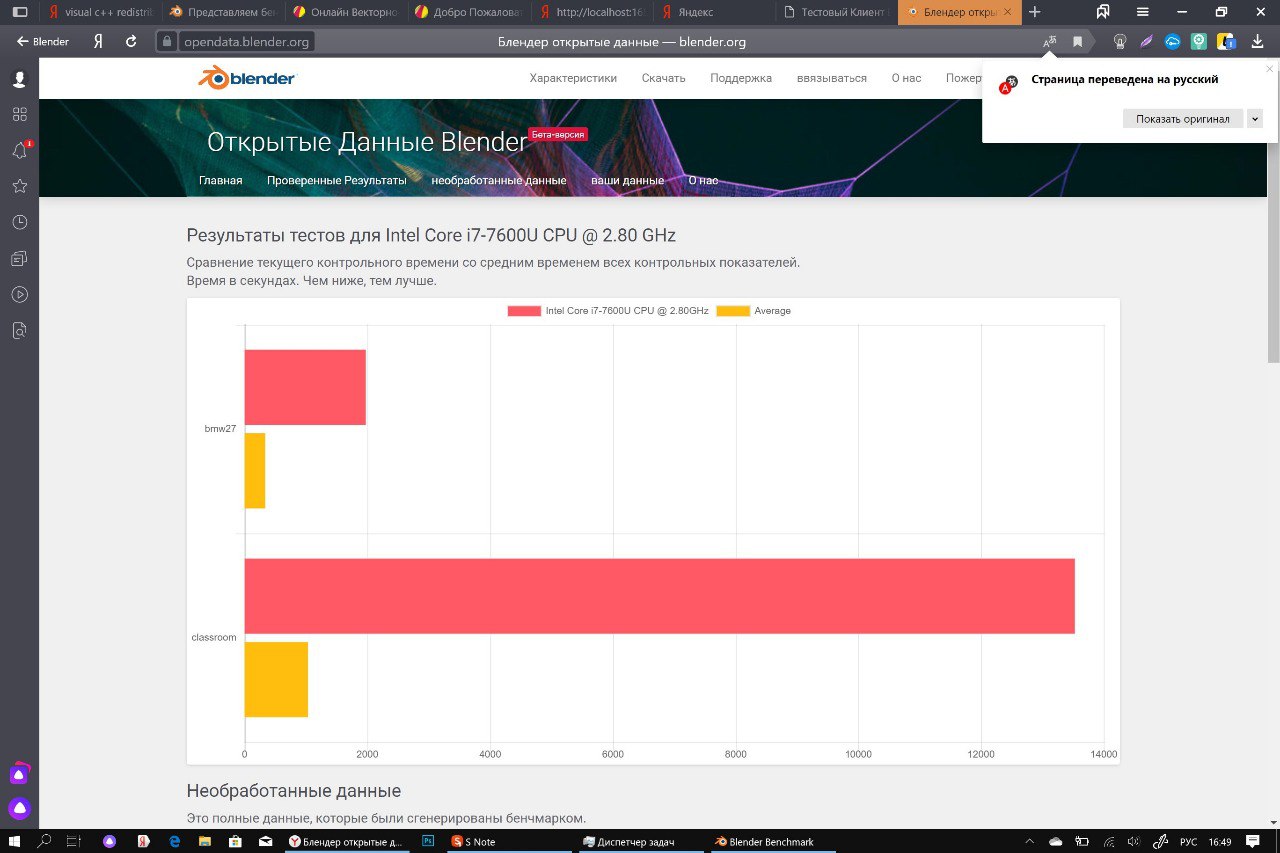The height and width of the screenshot is (853, 1280).
Task: Open Blender Benchmark from taskbar
Action: (x=775, y=842)
